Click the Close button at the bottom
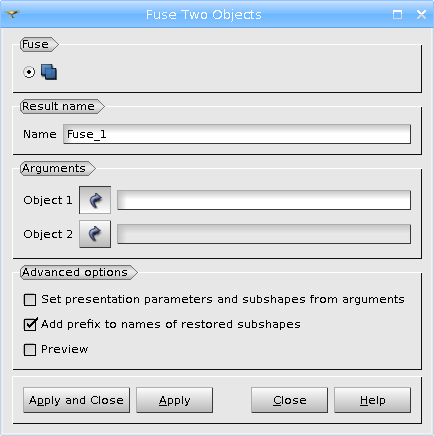Screen dimensions: 434x436 pyautogui.click(x=289, y=400)
